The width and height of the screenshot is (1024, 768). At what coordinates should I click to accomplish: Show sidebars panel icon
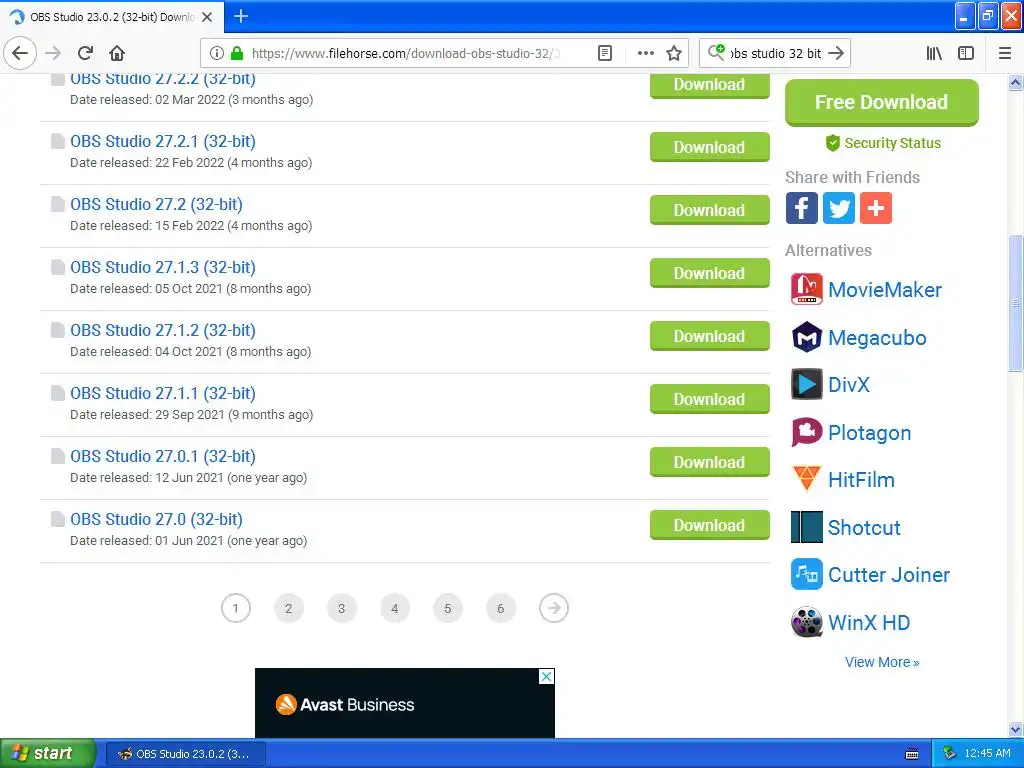pyautogui.click(x=966, y=53)
